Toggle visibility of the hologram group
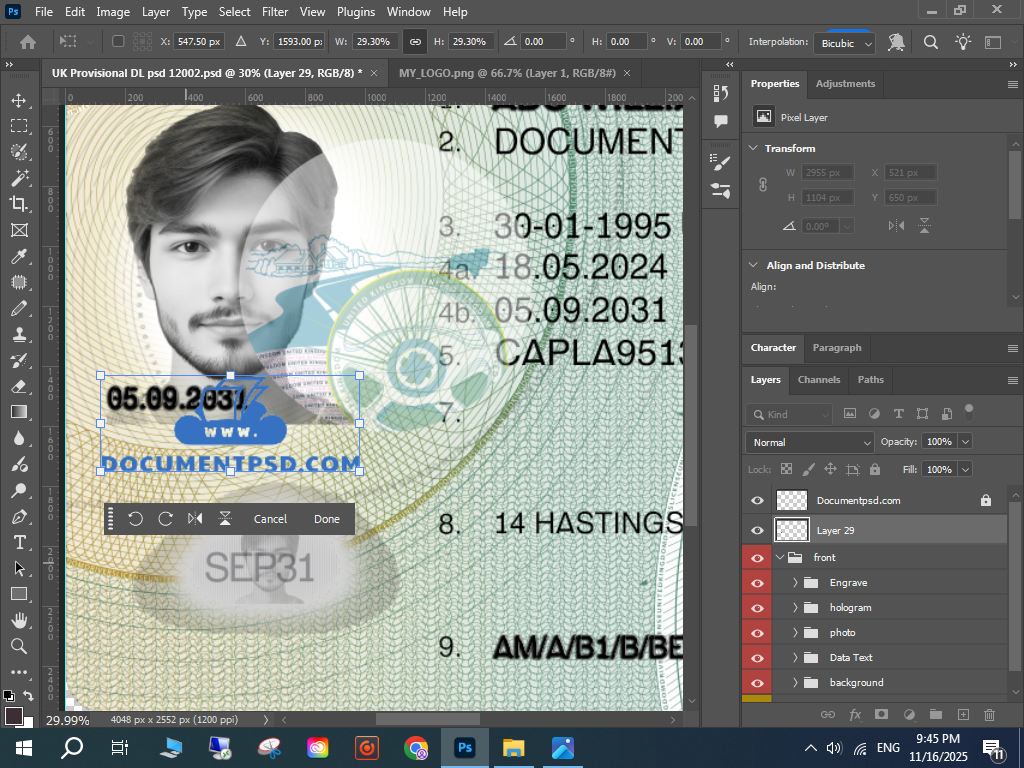 click(x=757, y=607)
